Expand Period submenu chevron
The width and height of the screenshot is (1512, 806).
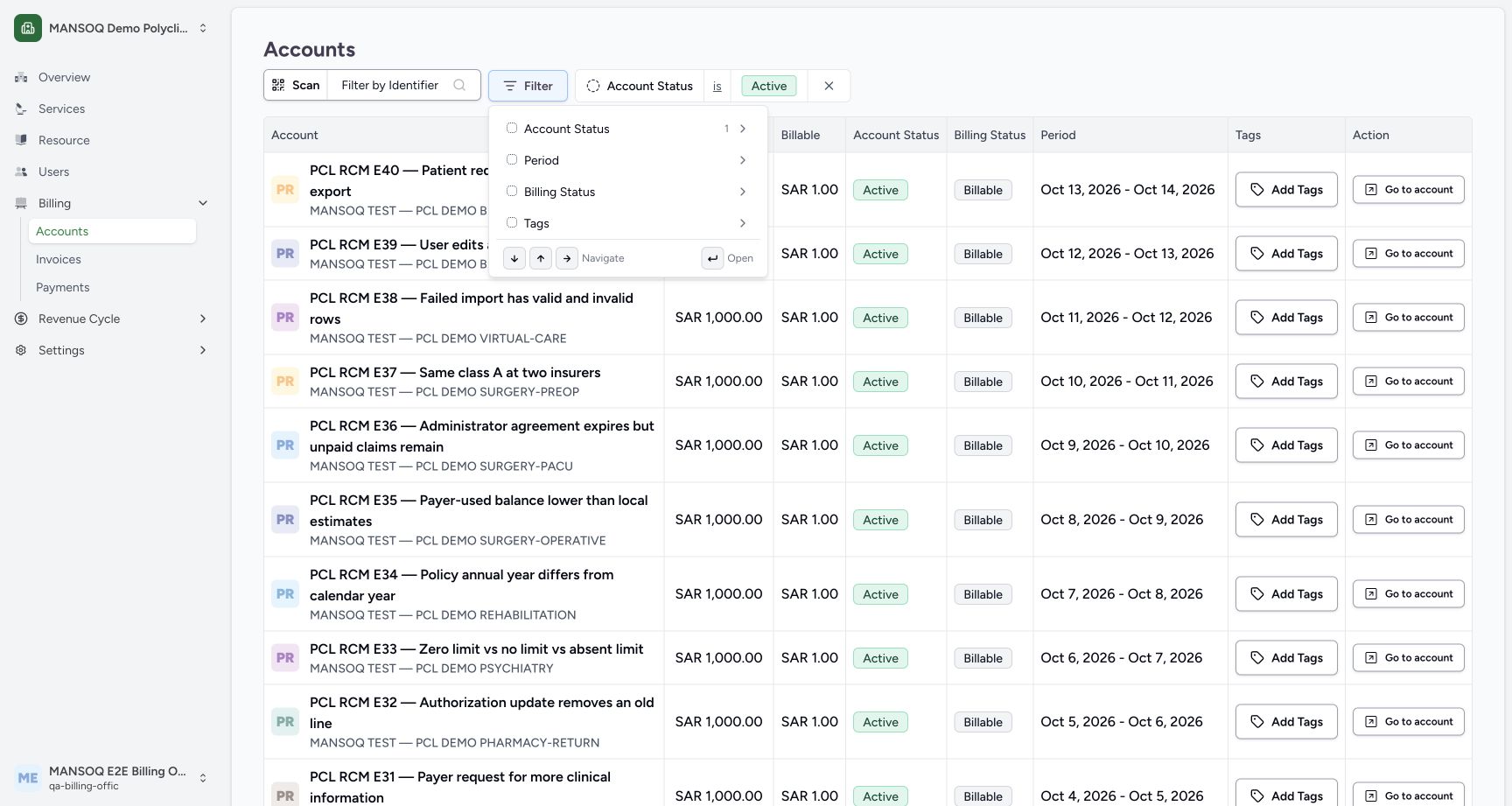(743, 160)
